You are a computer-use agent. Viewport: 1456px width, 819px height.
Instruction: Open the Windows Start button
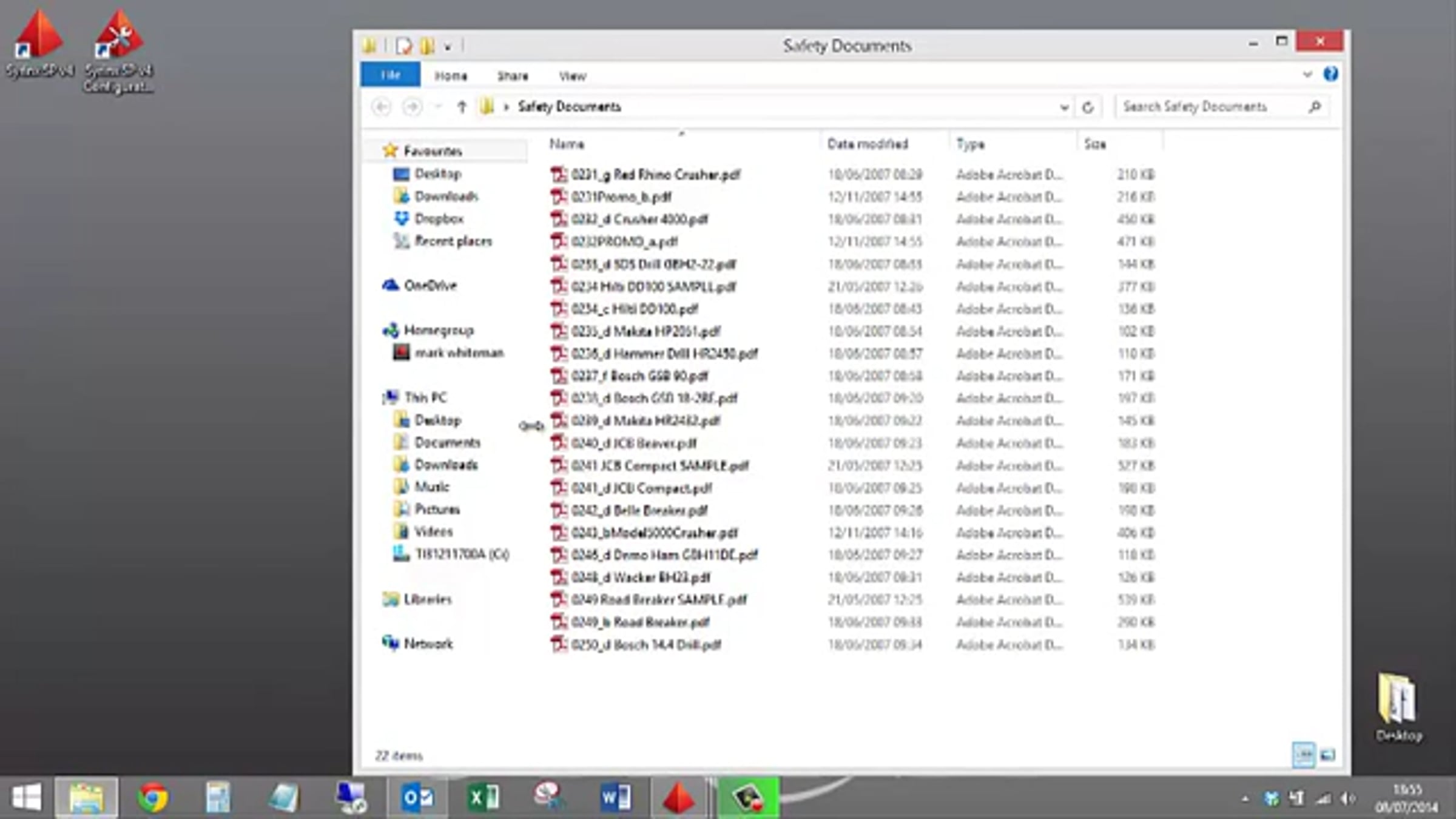pyautogui.click(x=27, y=797)
